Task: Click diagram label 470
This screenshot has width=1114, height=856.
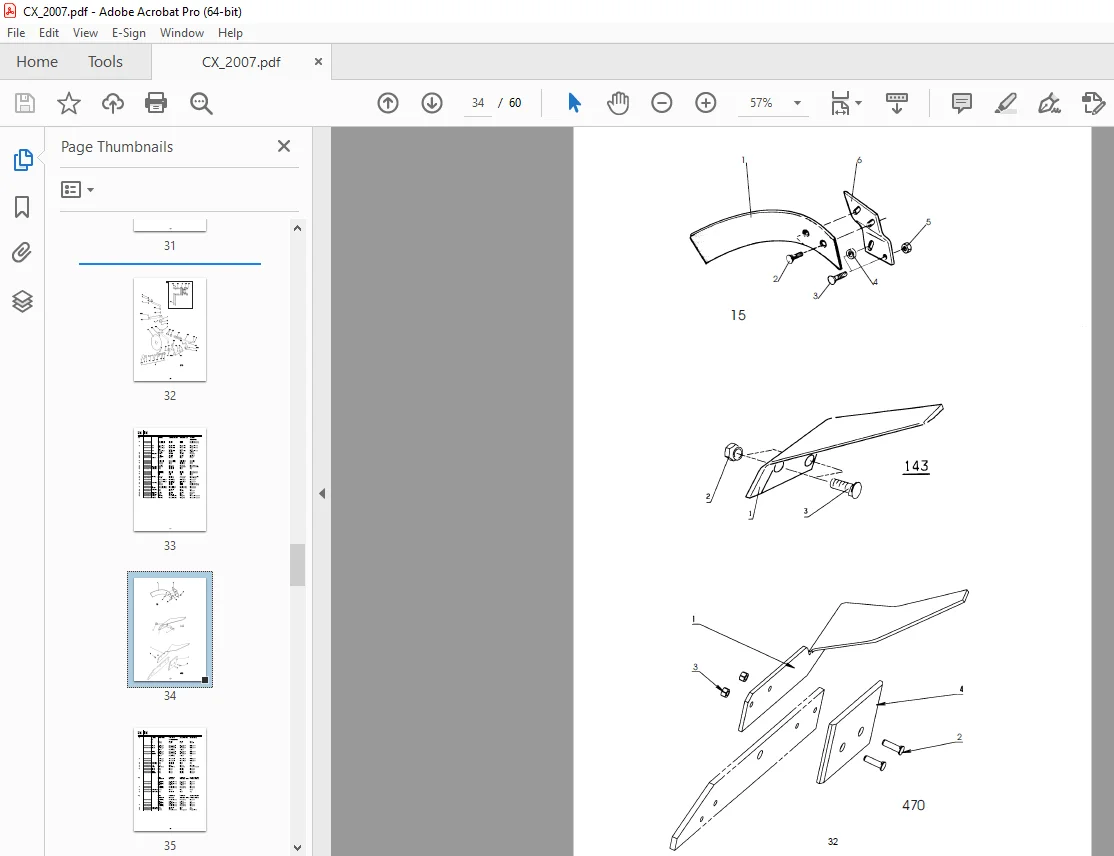Action: (x=913, y=805)
